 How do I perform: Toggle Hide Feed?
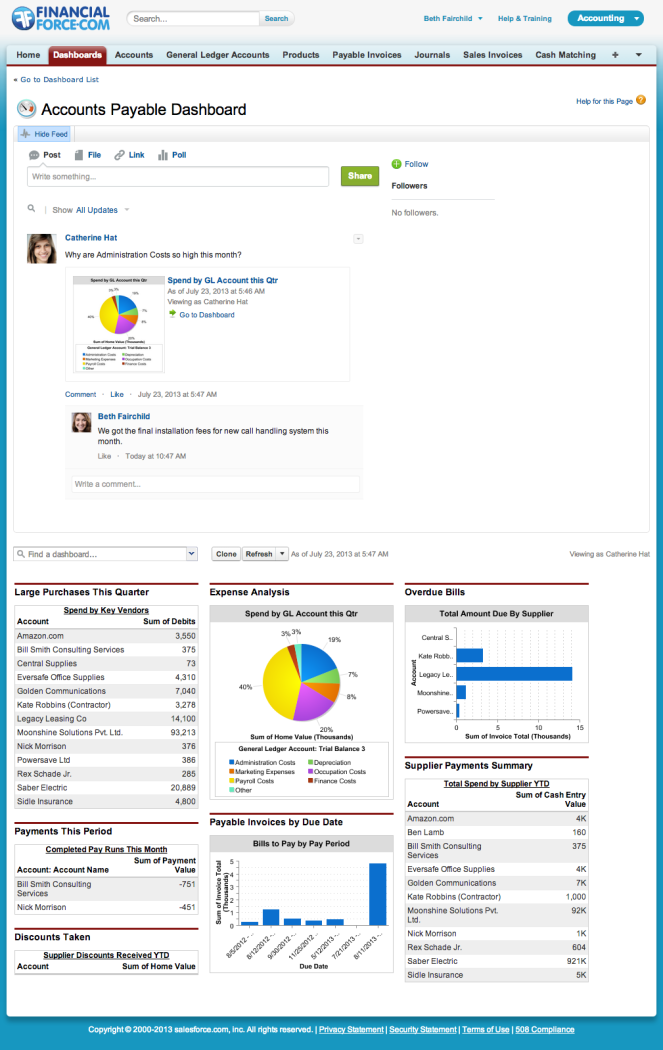tap(44, 134)
